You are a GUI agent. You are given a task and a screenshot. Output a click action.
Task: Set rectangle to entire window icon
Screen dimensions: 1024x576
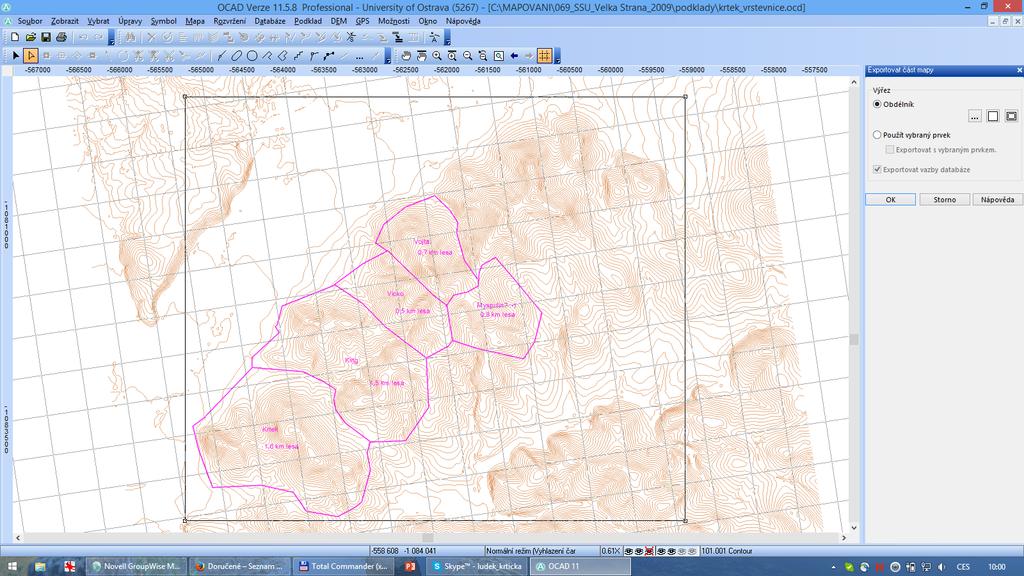click(1011, 116)
